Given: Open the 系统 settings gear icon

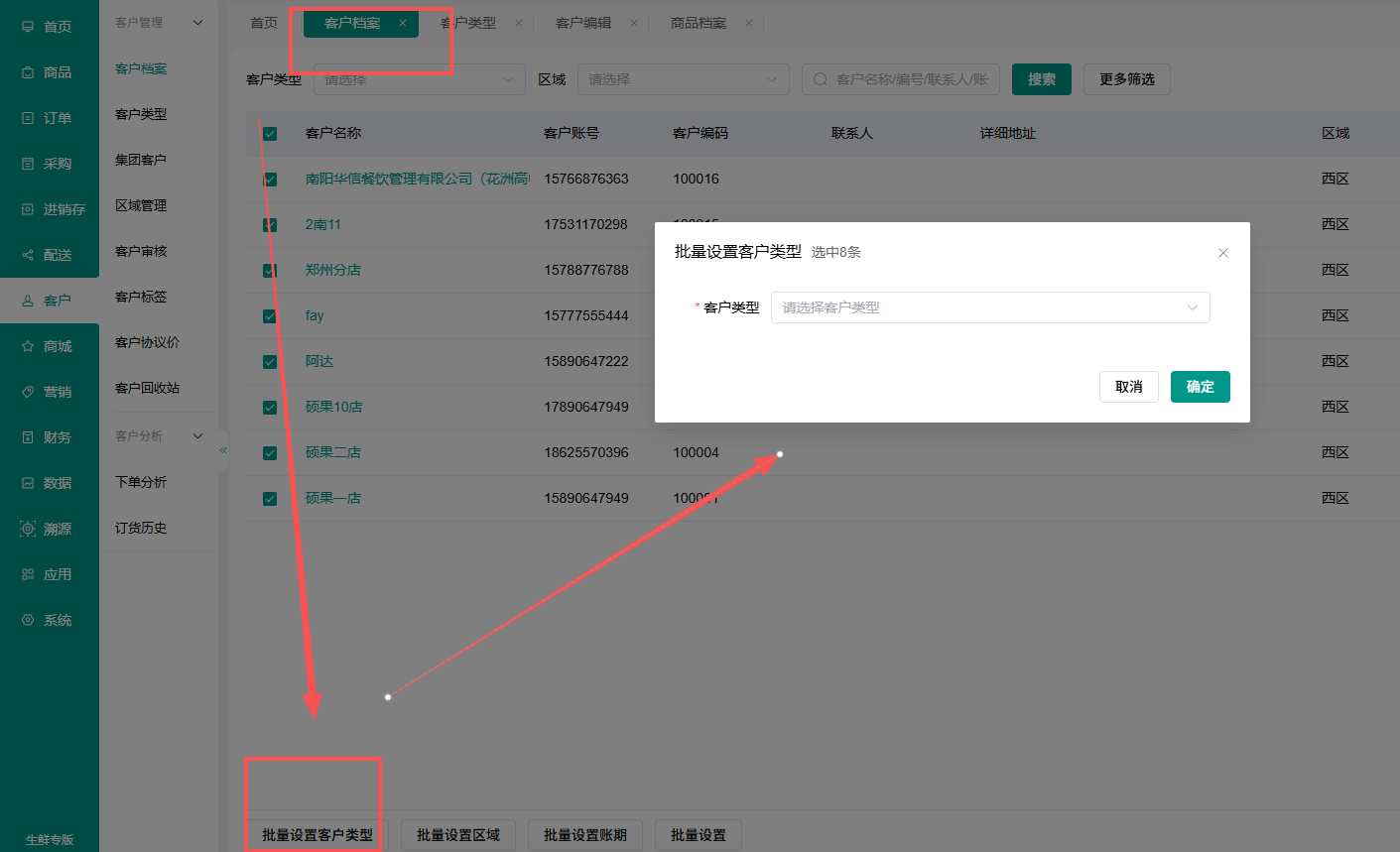Looking at the screenshot, I should pos(28,620).
